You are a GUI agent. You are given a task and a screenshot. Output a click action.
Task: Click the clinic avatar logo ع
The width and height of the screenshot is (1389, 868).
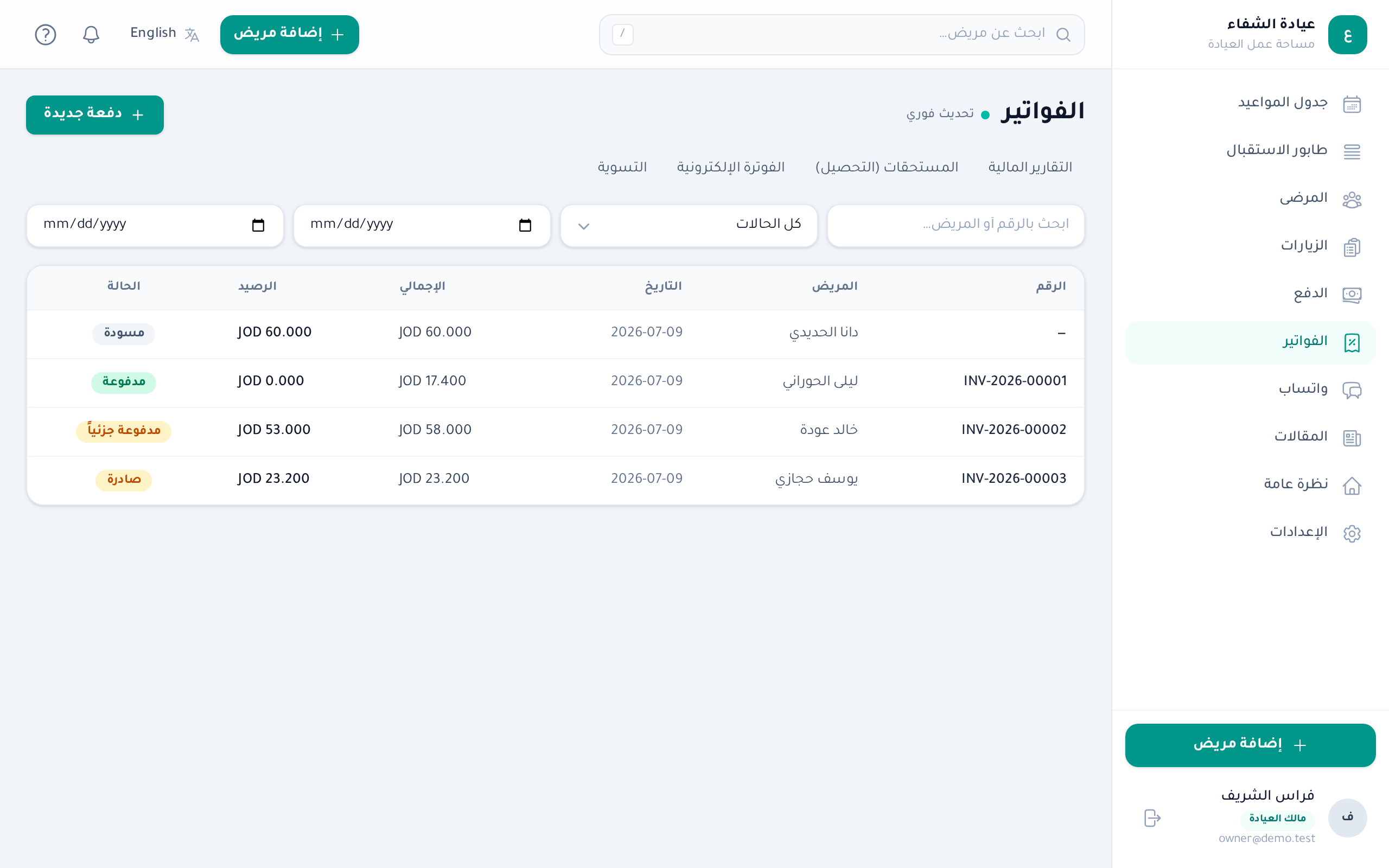(x=1347, y=34)
